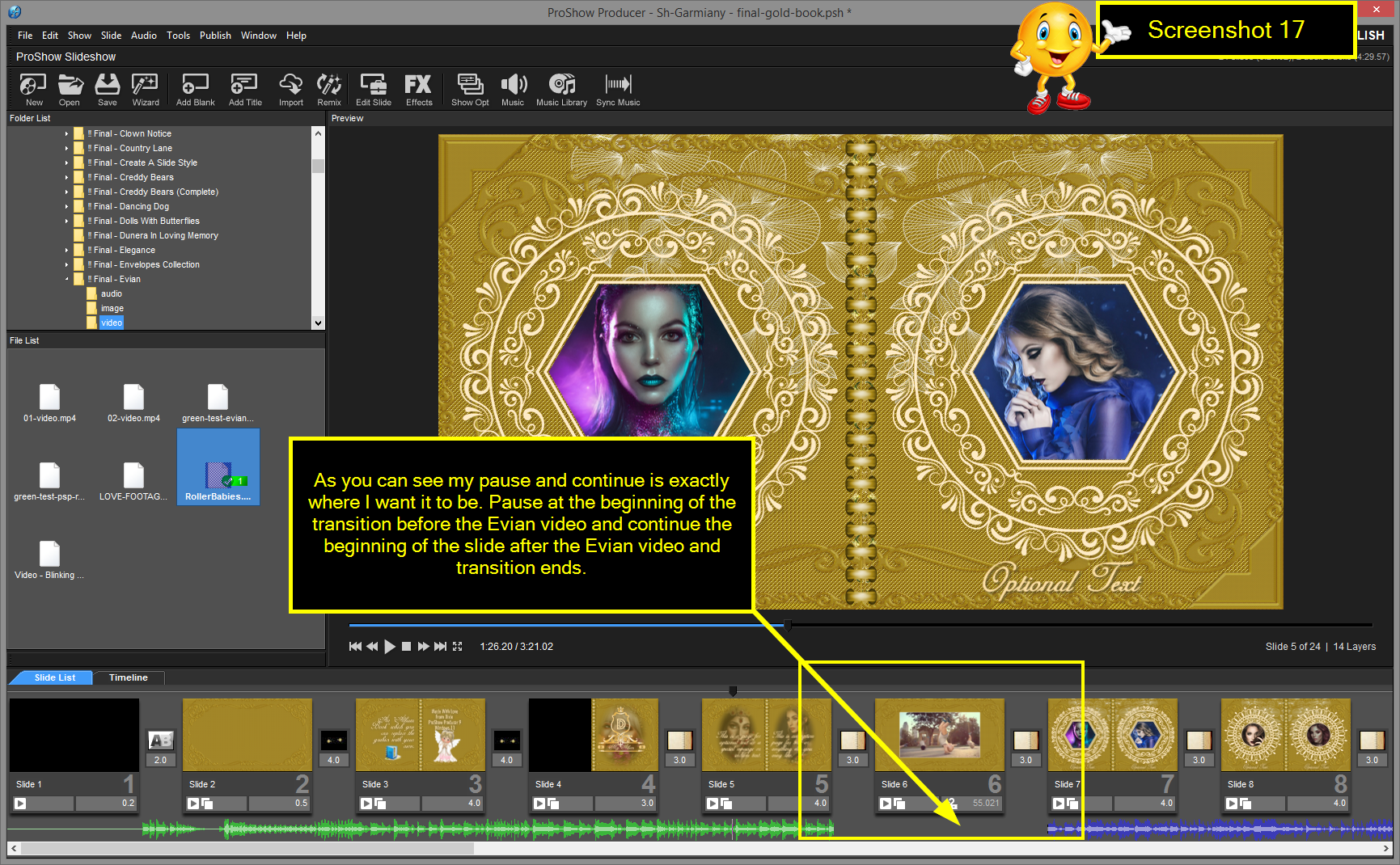The height and width of the screenshot is (865, 1400).
Task: Click the slide list horizontal scrollbar thumb
Action: click(247, 848)
